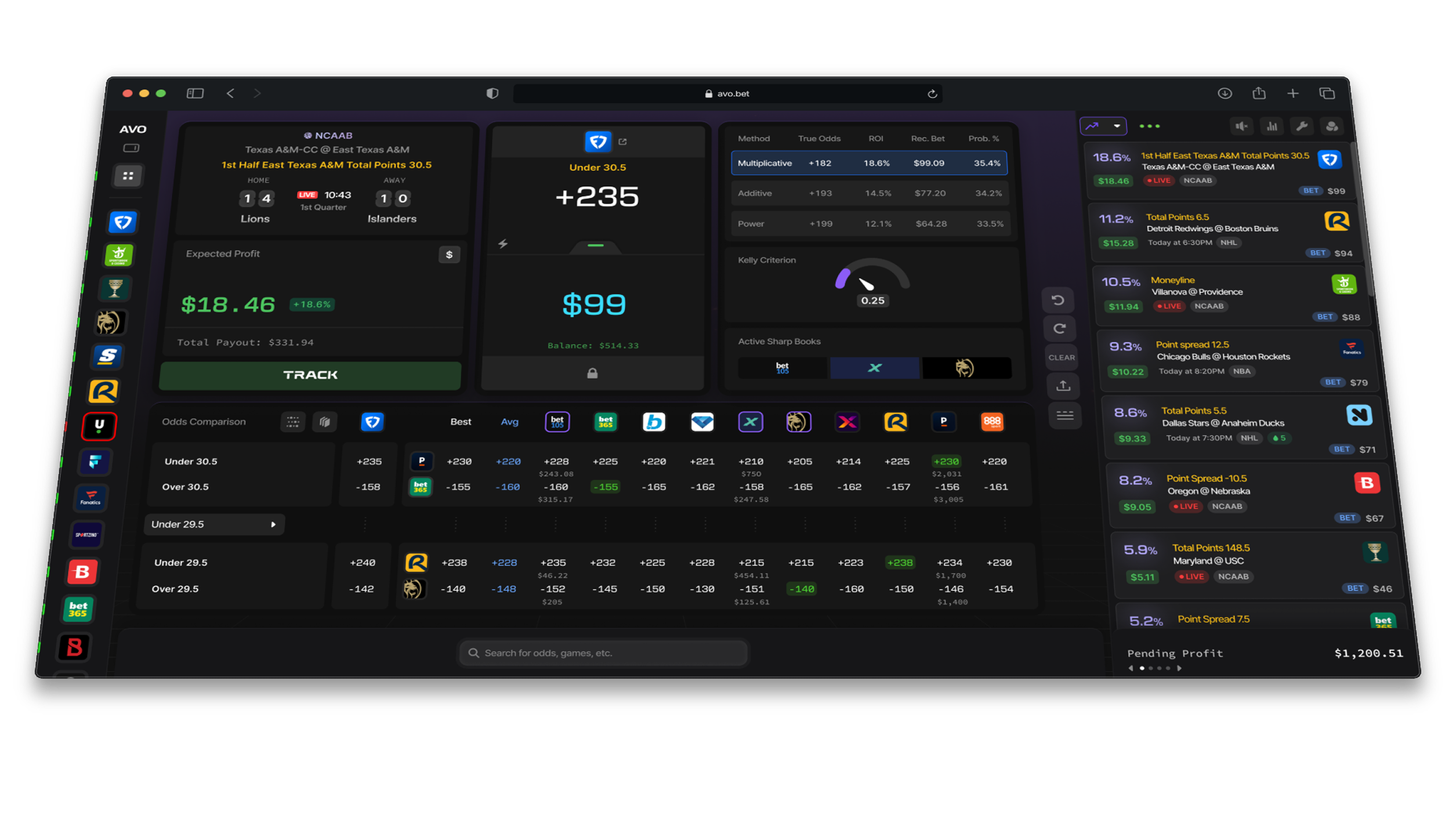The width and height of the screenshot is (1456, 819).
Task: Click the CLEAR button
Action: 1062,357
